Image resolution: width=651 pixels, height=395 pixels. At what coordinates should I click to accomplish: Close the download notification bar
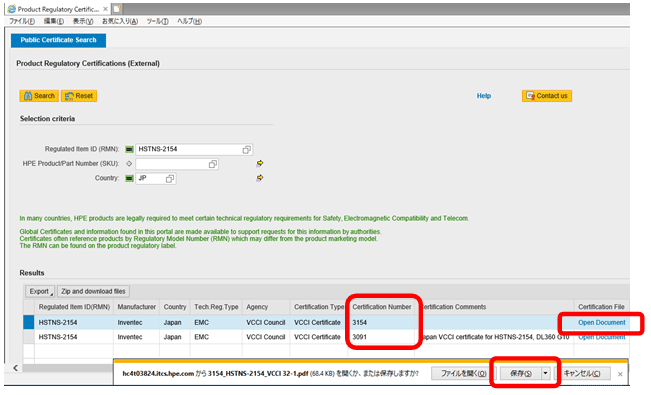(620, 374)
